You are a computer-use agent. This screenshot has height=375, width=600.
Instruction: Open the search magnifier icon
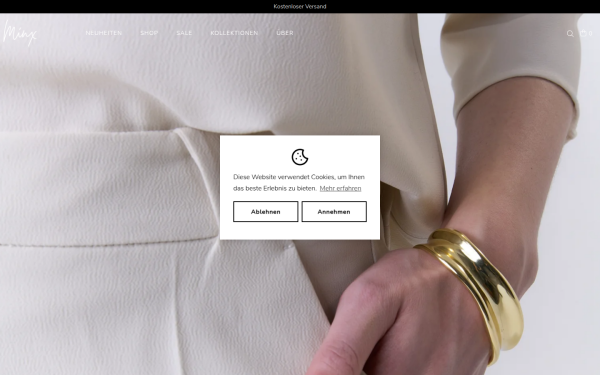(x=570, y=34)
